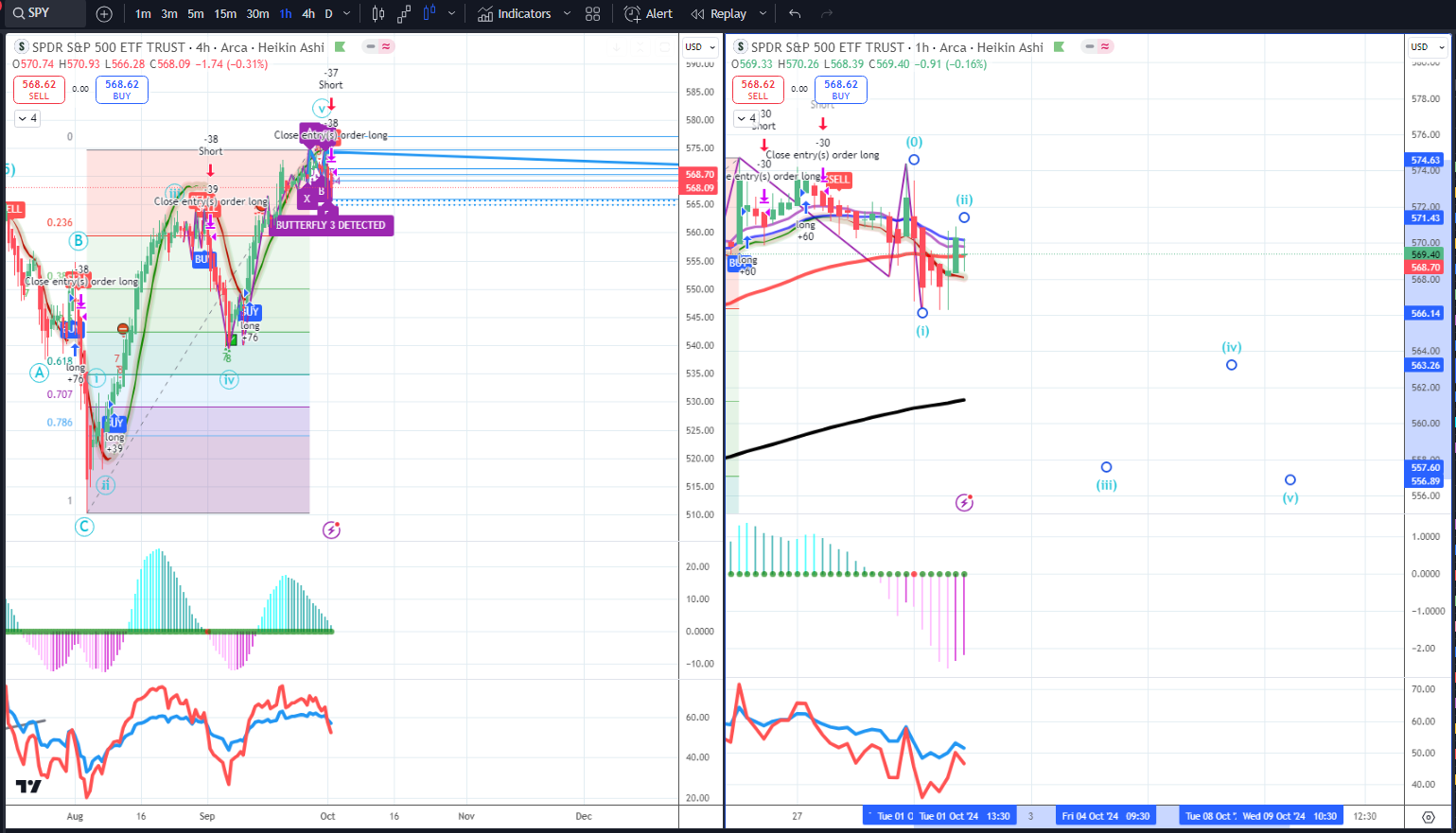Expand the collapsed indicator legend on 1h chart
The width and height of the screenshot is (1456, 833).
tap(746, 118)
